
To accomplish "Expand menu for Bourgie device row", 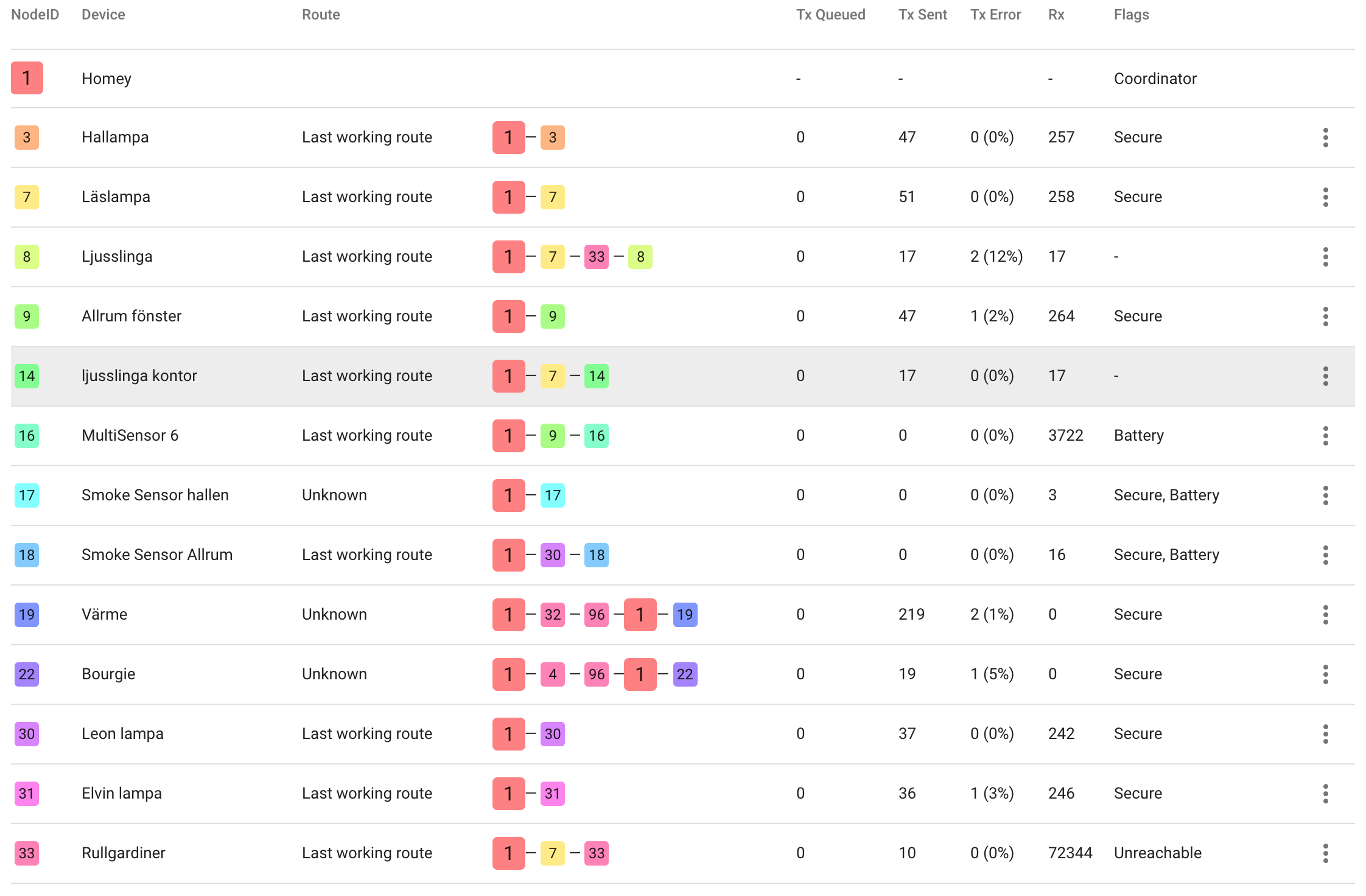I will (x=1325, y=674).
